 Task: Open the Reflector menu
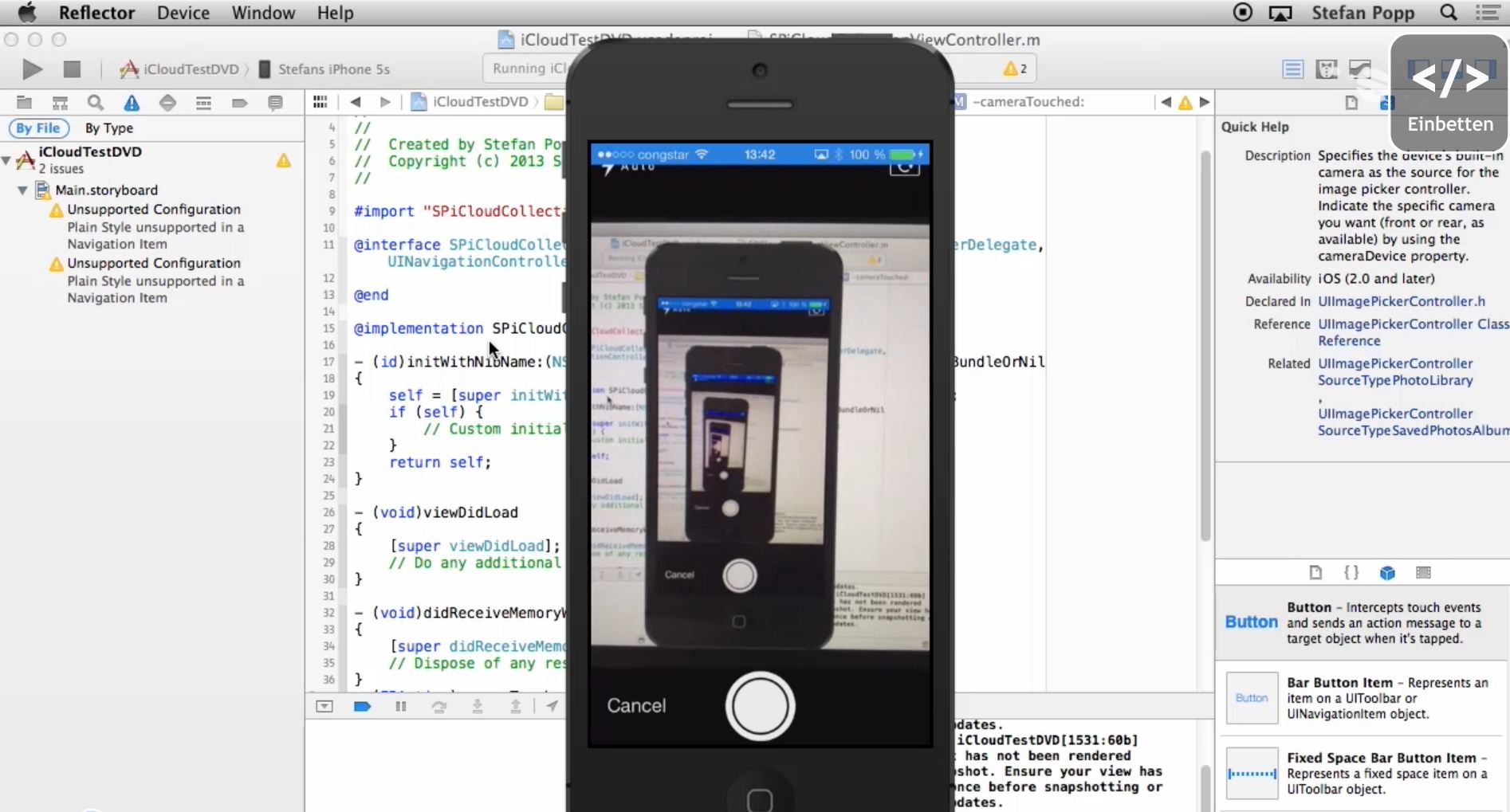point(96,13)
